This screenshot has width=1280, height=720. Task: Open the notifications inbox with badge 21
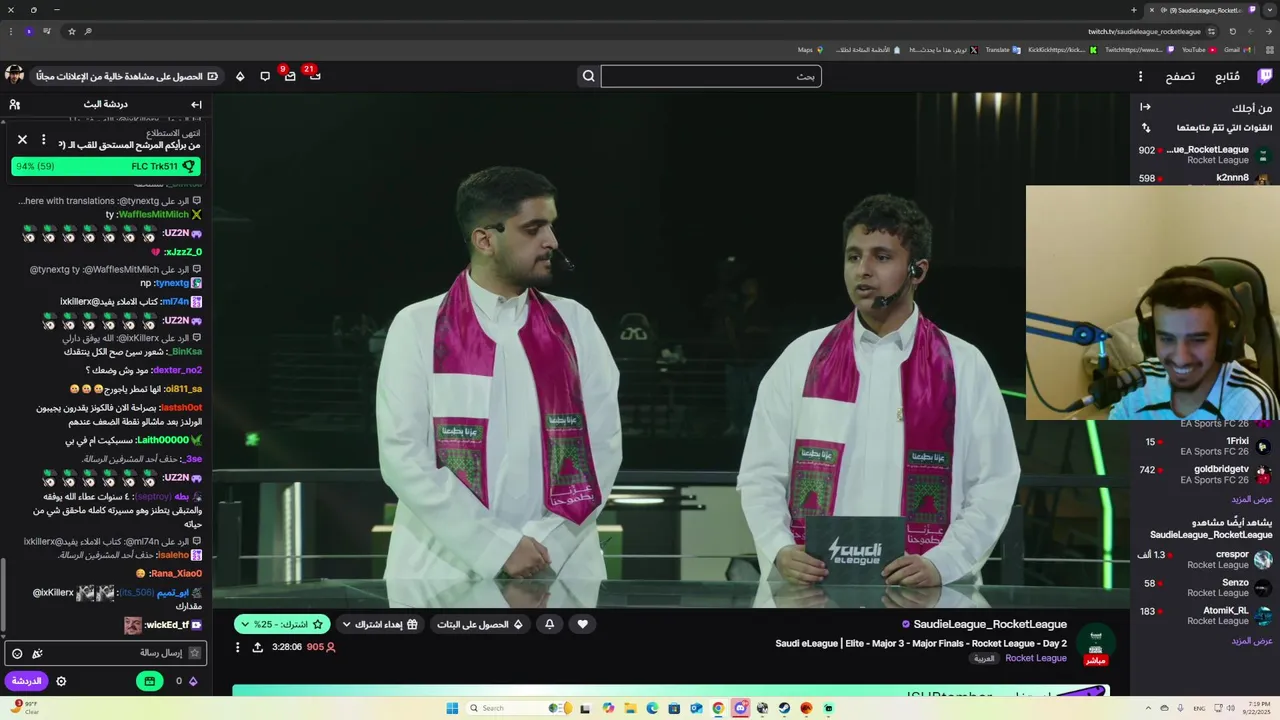pos(314,76)
